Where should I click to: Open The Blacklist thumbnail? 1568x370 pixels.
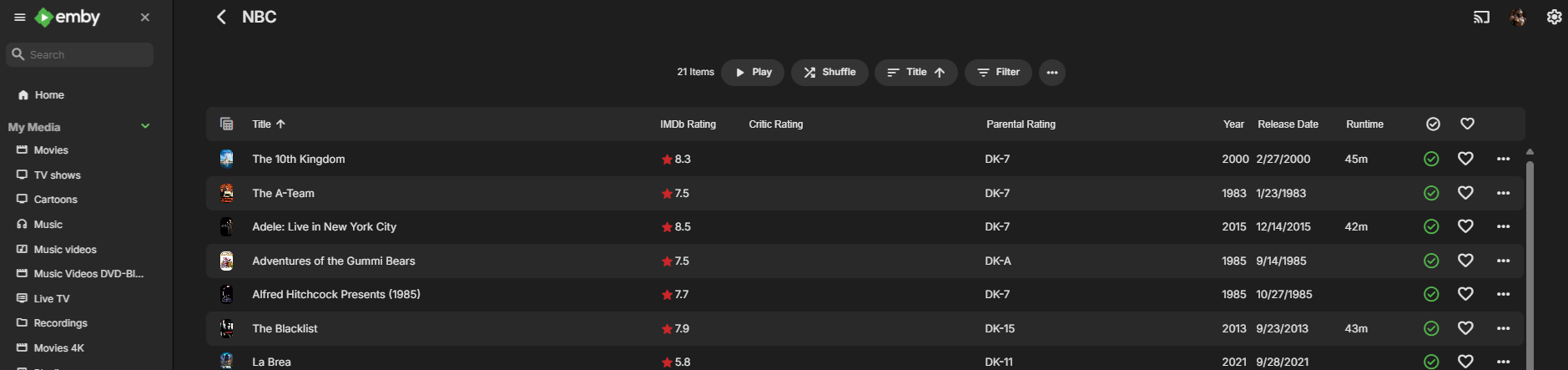[x=226, y=328]
